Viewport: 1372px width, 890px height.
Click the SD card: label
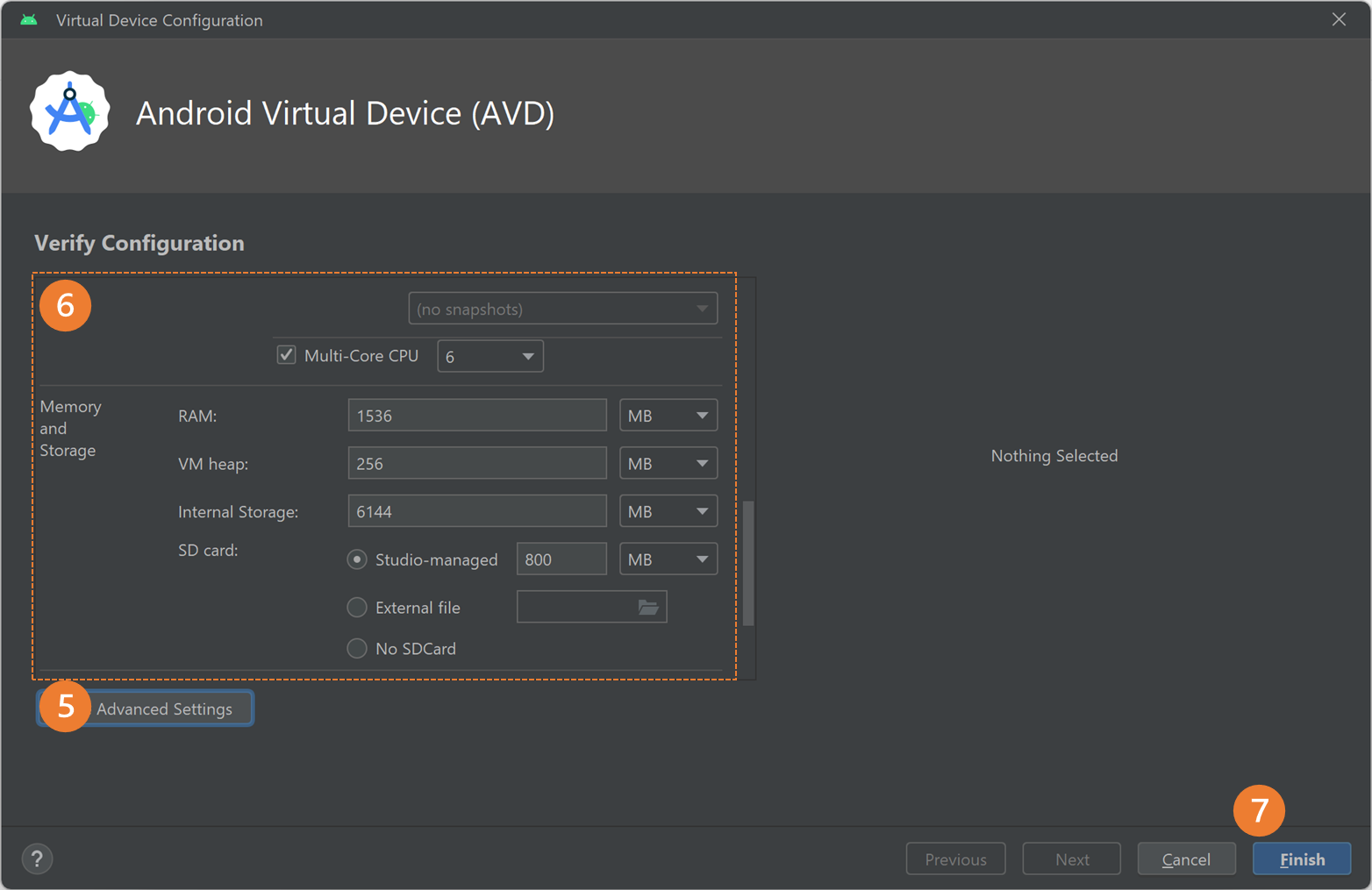click(208, 551)
